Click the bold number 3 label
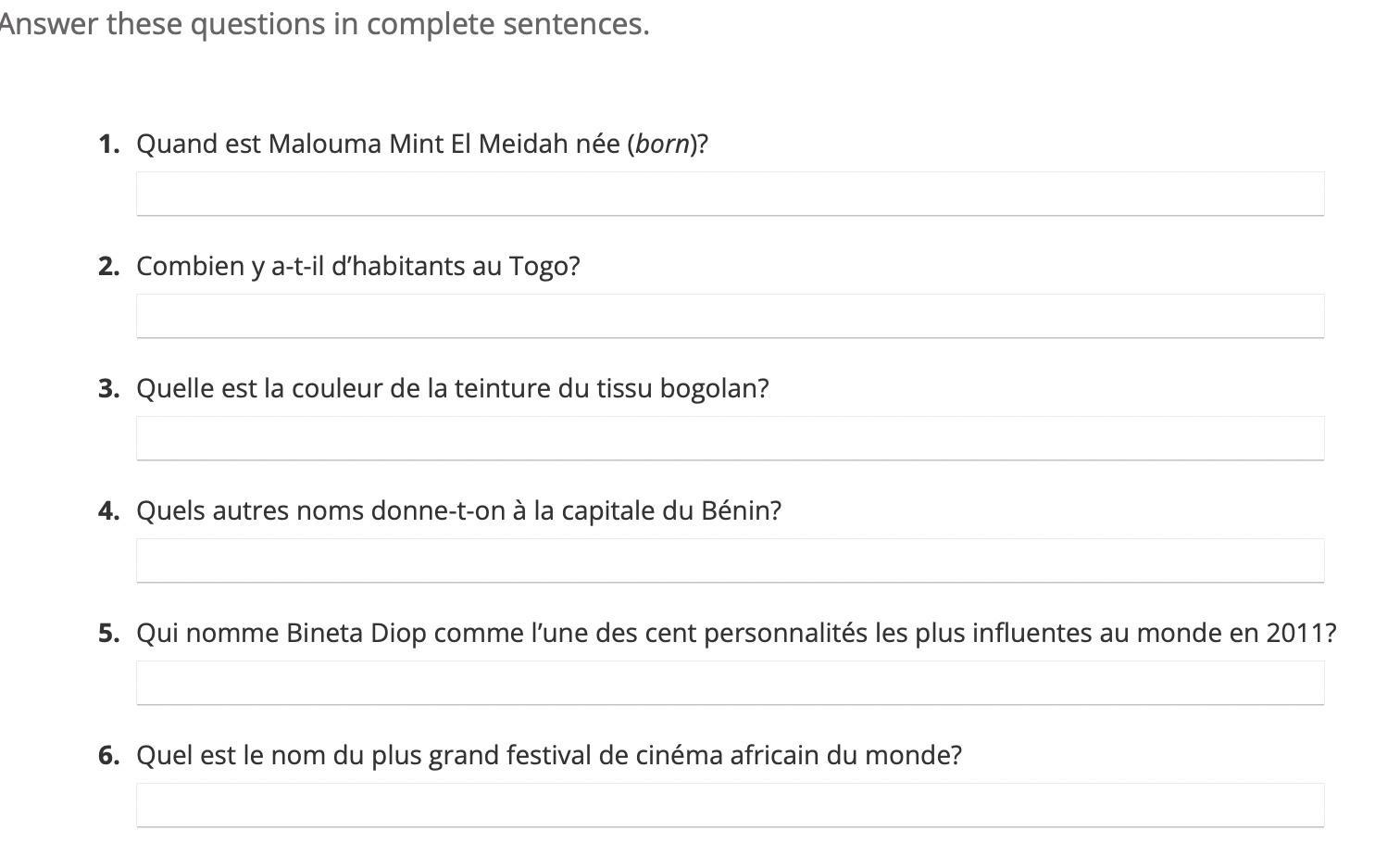Viewport: 1400px width, 856px height. [x=109, y=389]
